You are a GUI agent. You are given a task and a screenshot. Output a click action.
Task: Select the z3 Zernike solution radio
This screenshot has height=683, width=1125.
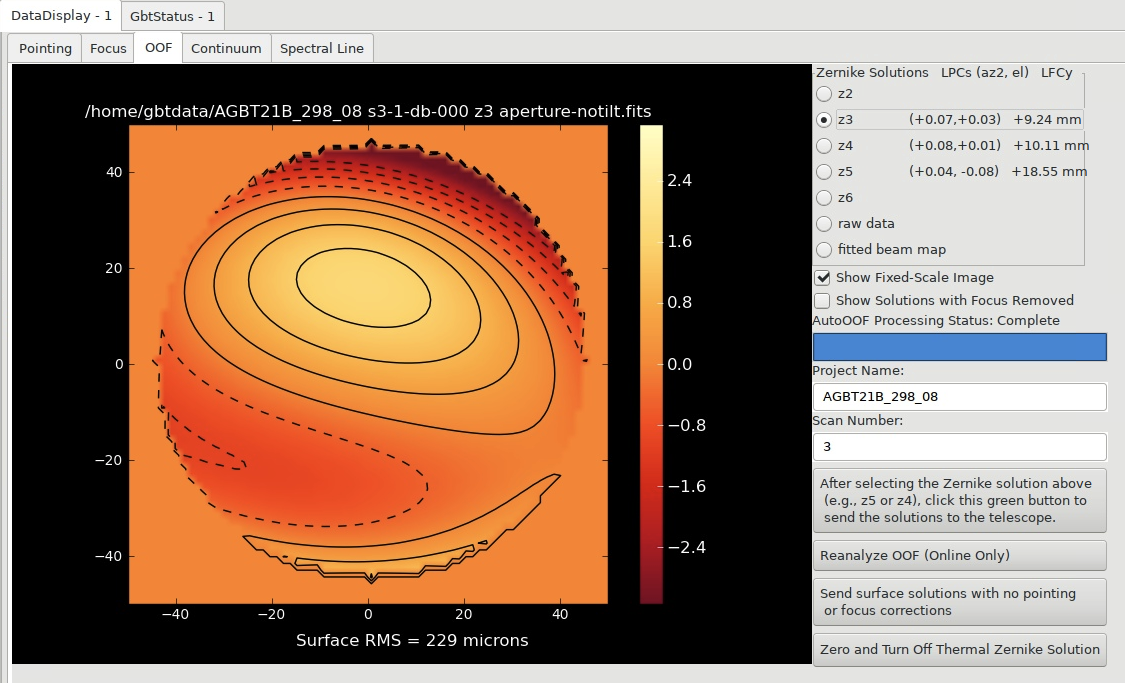(824, 120)
